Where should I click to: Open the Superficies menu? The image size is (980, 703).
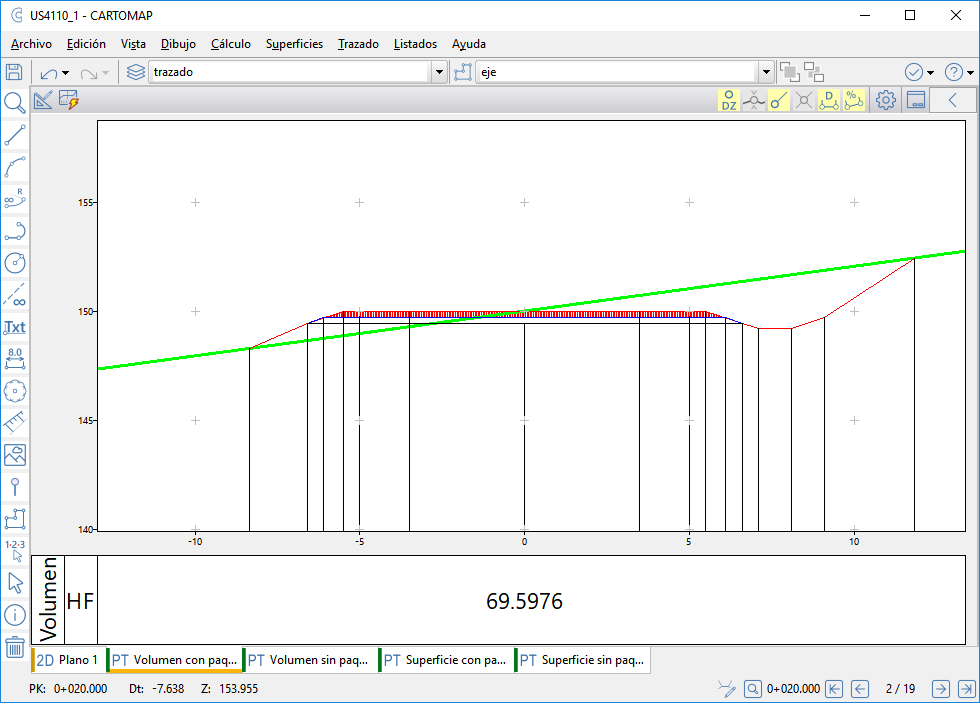[294, 44]
